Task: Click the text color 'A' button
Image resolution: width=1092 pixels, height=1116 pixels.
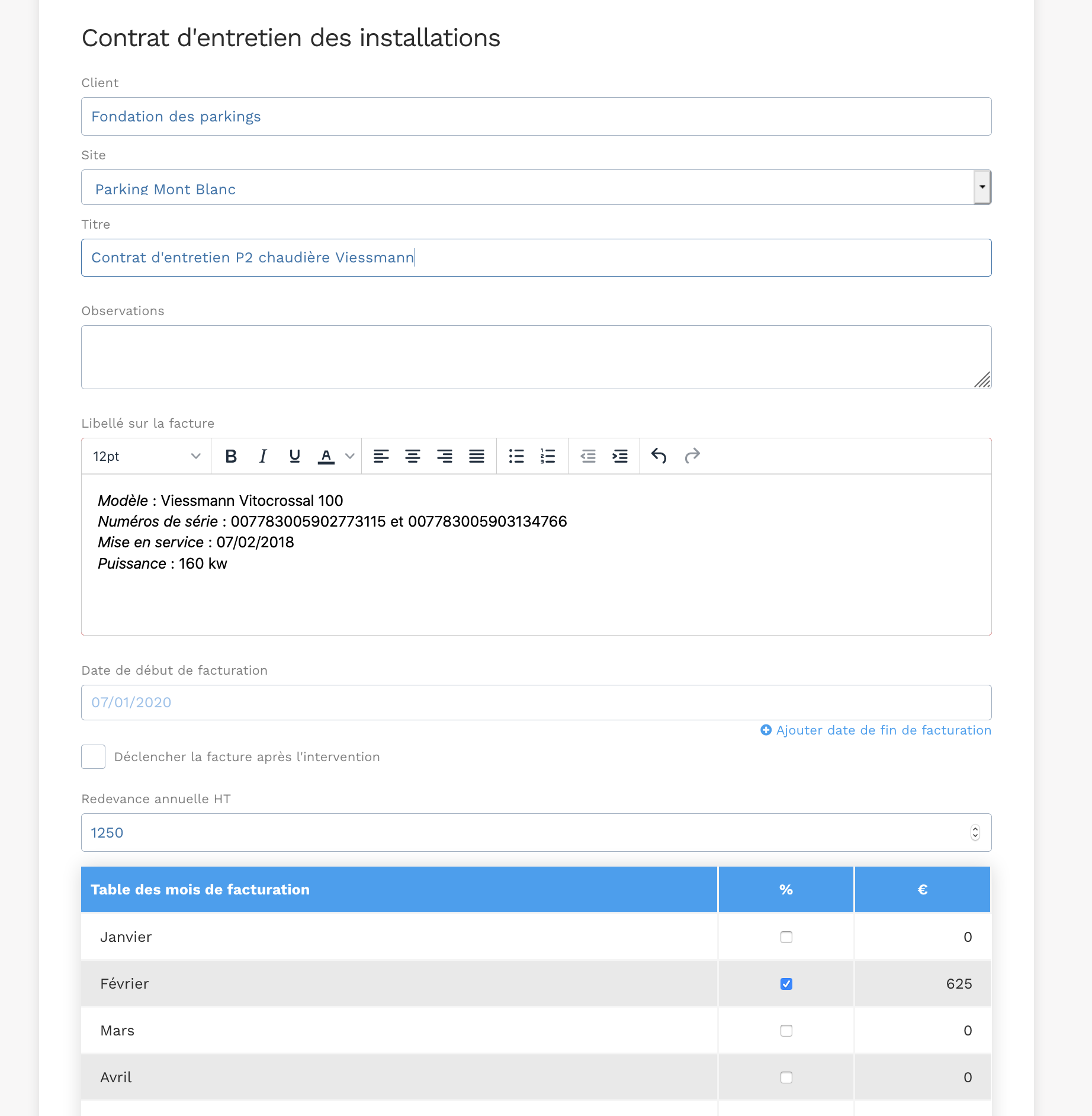Action: coord(326,456)
